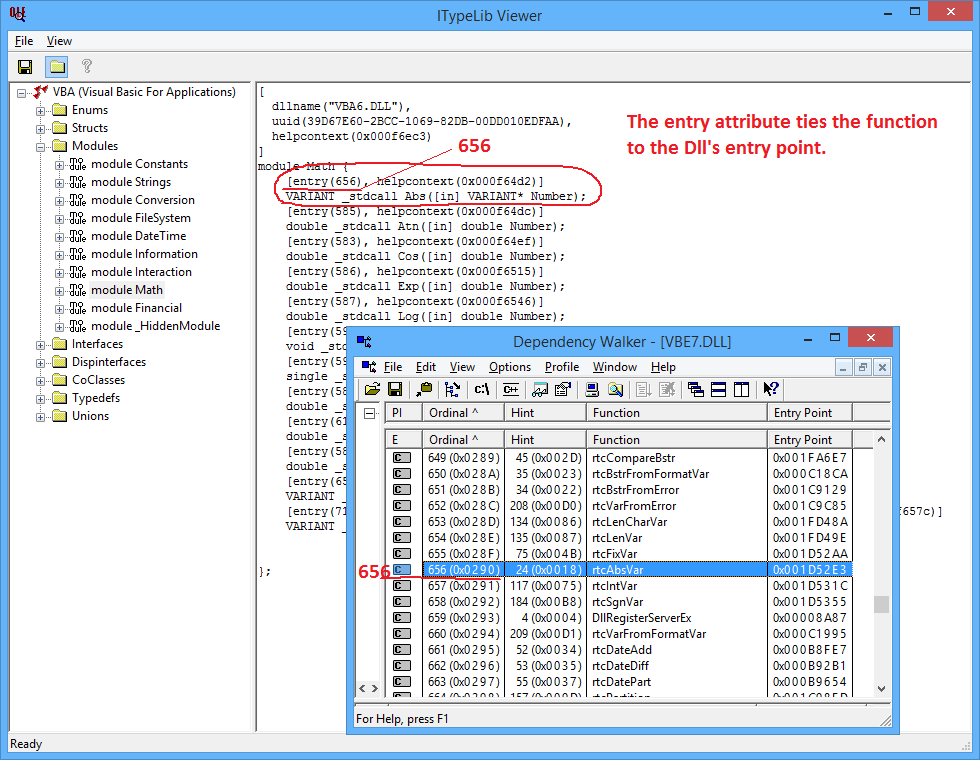Toggle the yellow folder grouping button in ITypeLib Viewer
The width and height of the screenshot is (980, 760).
(x=57, y=67)
